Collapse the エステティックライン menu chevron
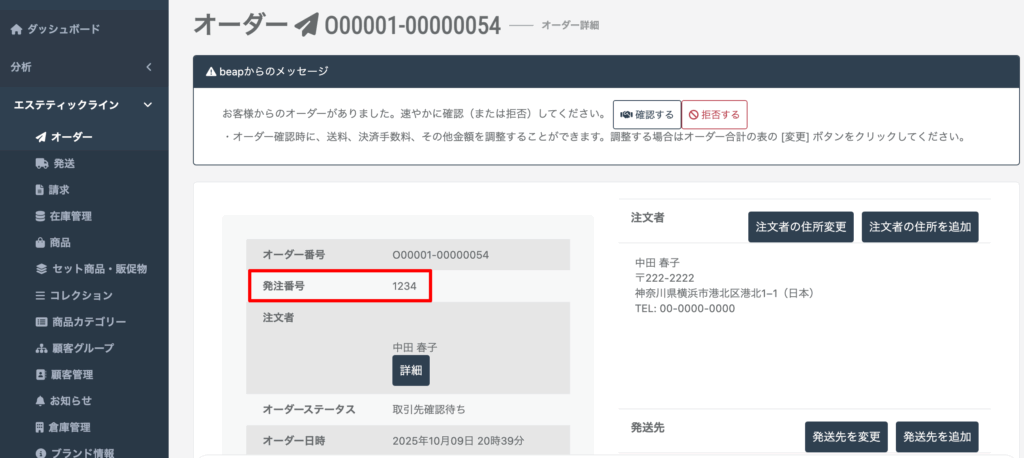 pos(148,104)
